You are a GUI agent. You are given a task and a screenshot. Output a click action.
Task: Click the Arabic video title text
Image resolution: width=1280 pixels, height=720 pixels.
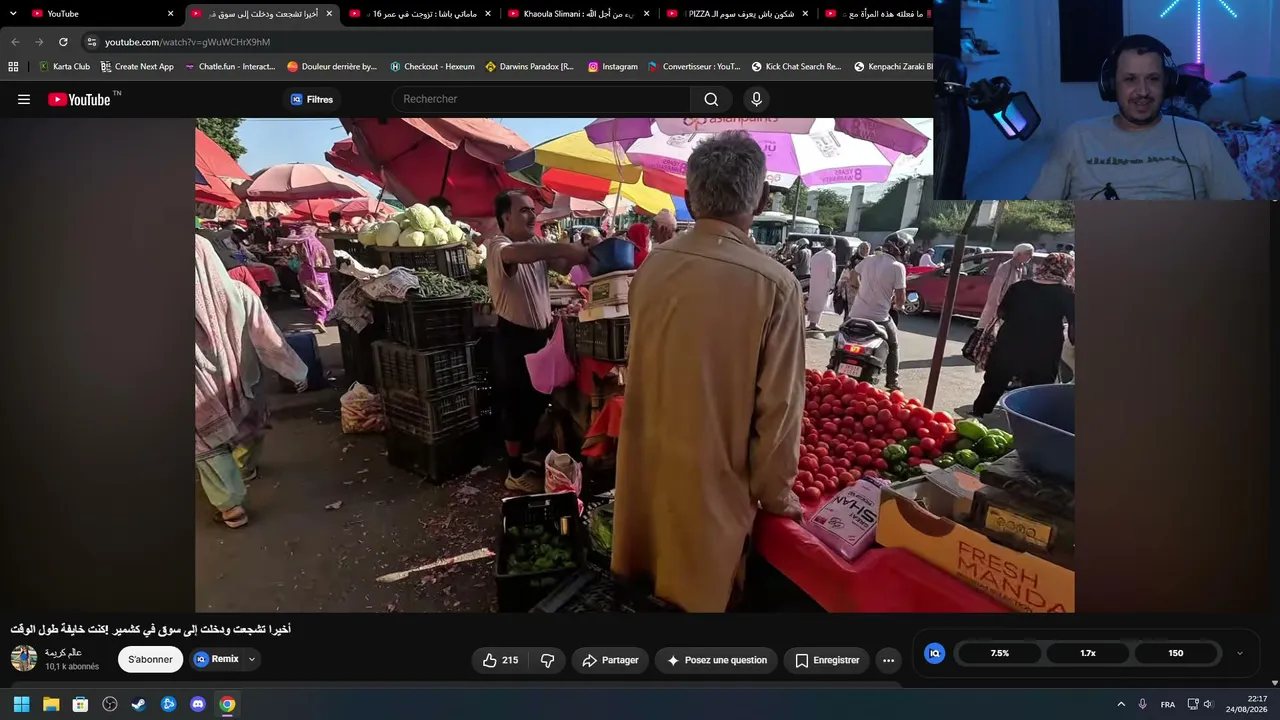tap(151, 629)
